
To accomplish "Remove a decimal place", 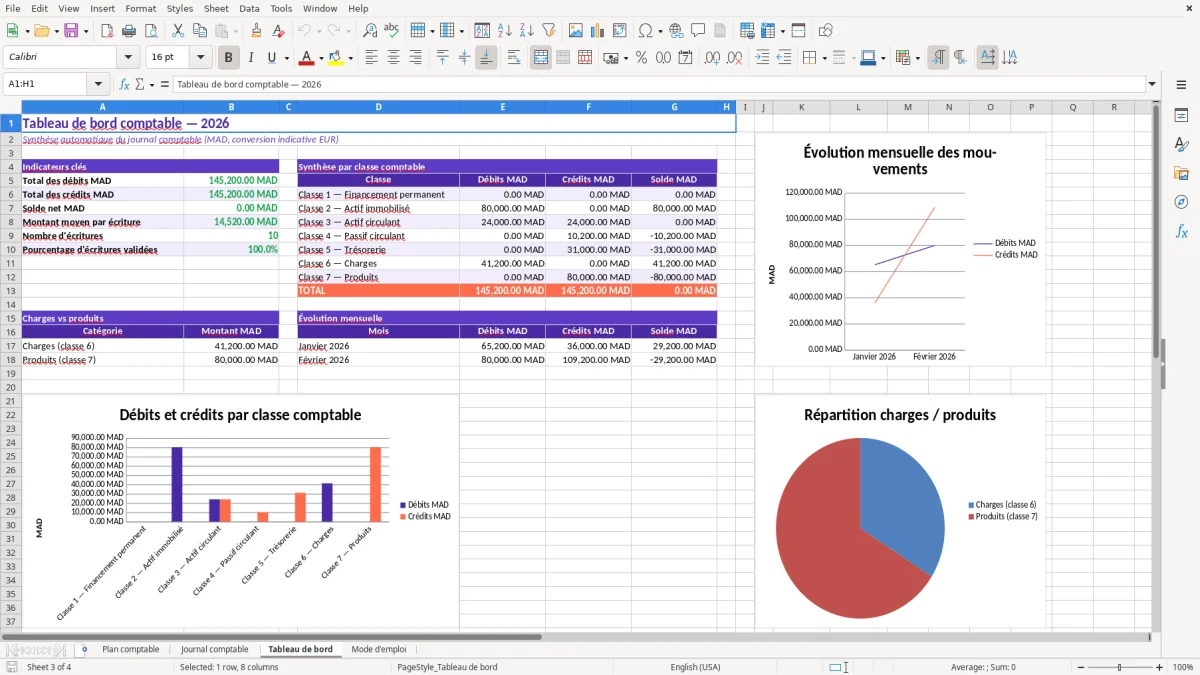I will click(x=734, y=58).
